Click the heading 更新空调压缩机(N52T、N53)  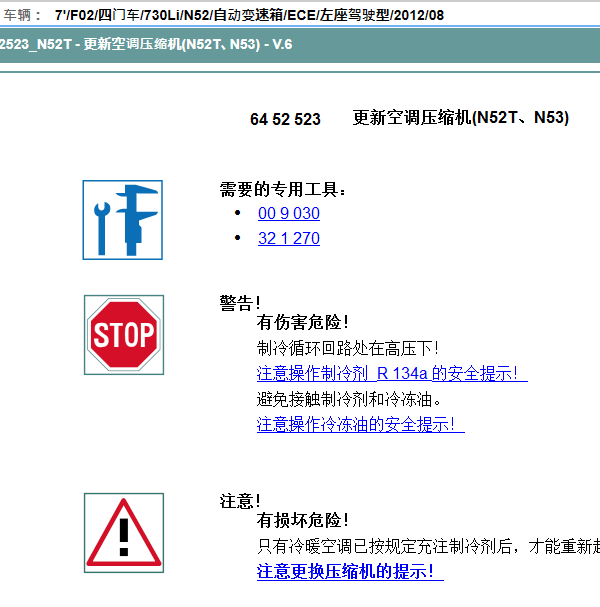coord(461,118)
